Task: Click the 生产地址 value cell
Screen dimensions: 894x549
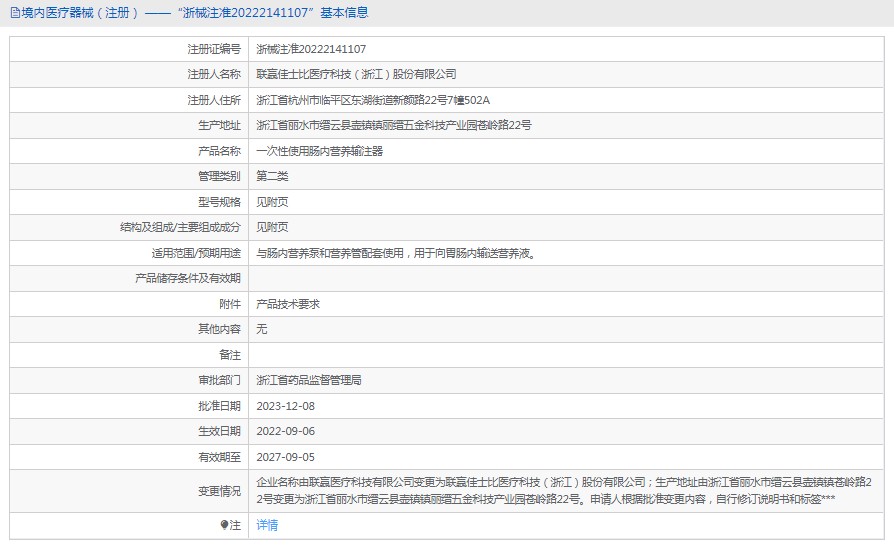Action: tap(393, 125)
